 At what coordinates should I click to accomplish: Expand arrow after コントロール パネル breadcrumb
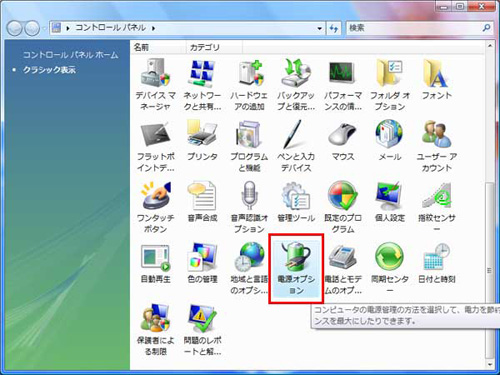pos(153,28)
